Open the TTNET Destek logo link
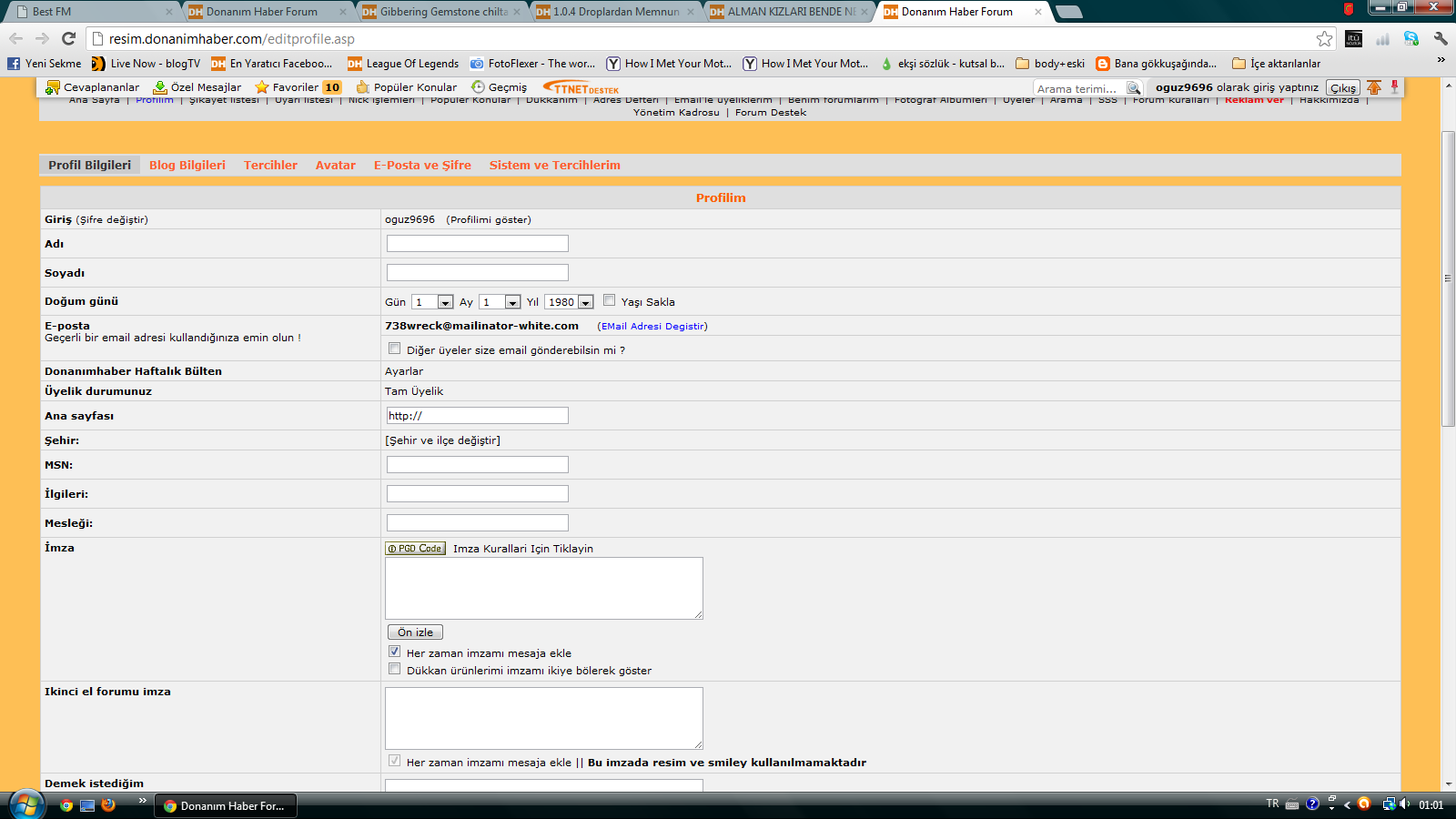Screen dimensions: 1456x819 [x=581, y=87]
